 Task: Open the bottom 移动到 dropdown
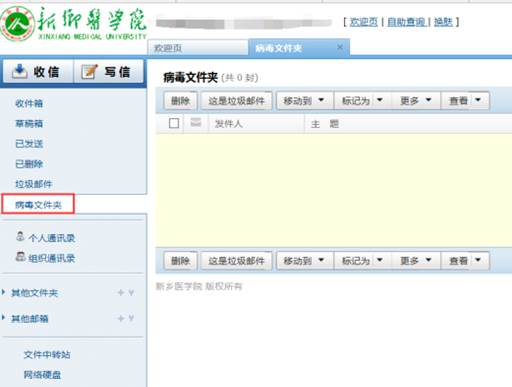pyautogui.click(x=305, y=260)
